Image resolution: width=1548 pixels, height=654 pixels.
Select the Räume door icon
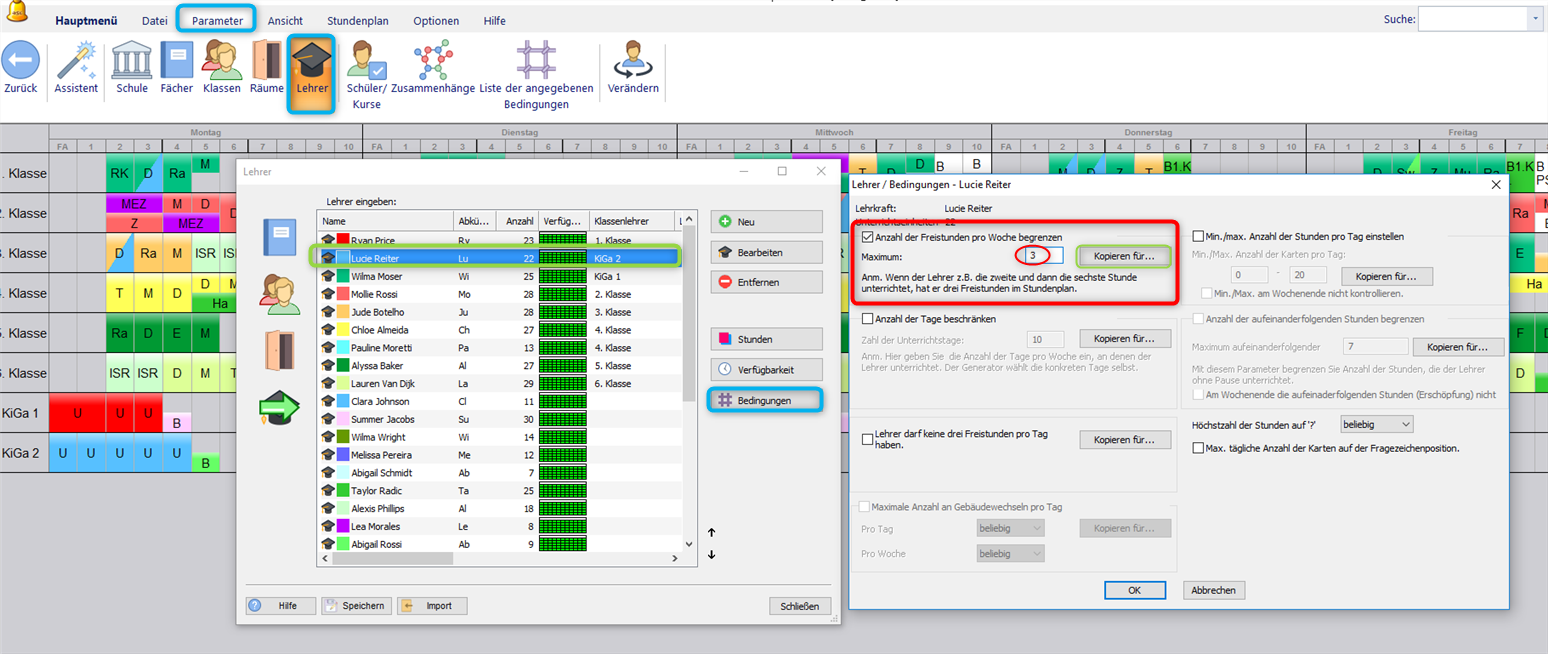coord(267,61)
